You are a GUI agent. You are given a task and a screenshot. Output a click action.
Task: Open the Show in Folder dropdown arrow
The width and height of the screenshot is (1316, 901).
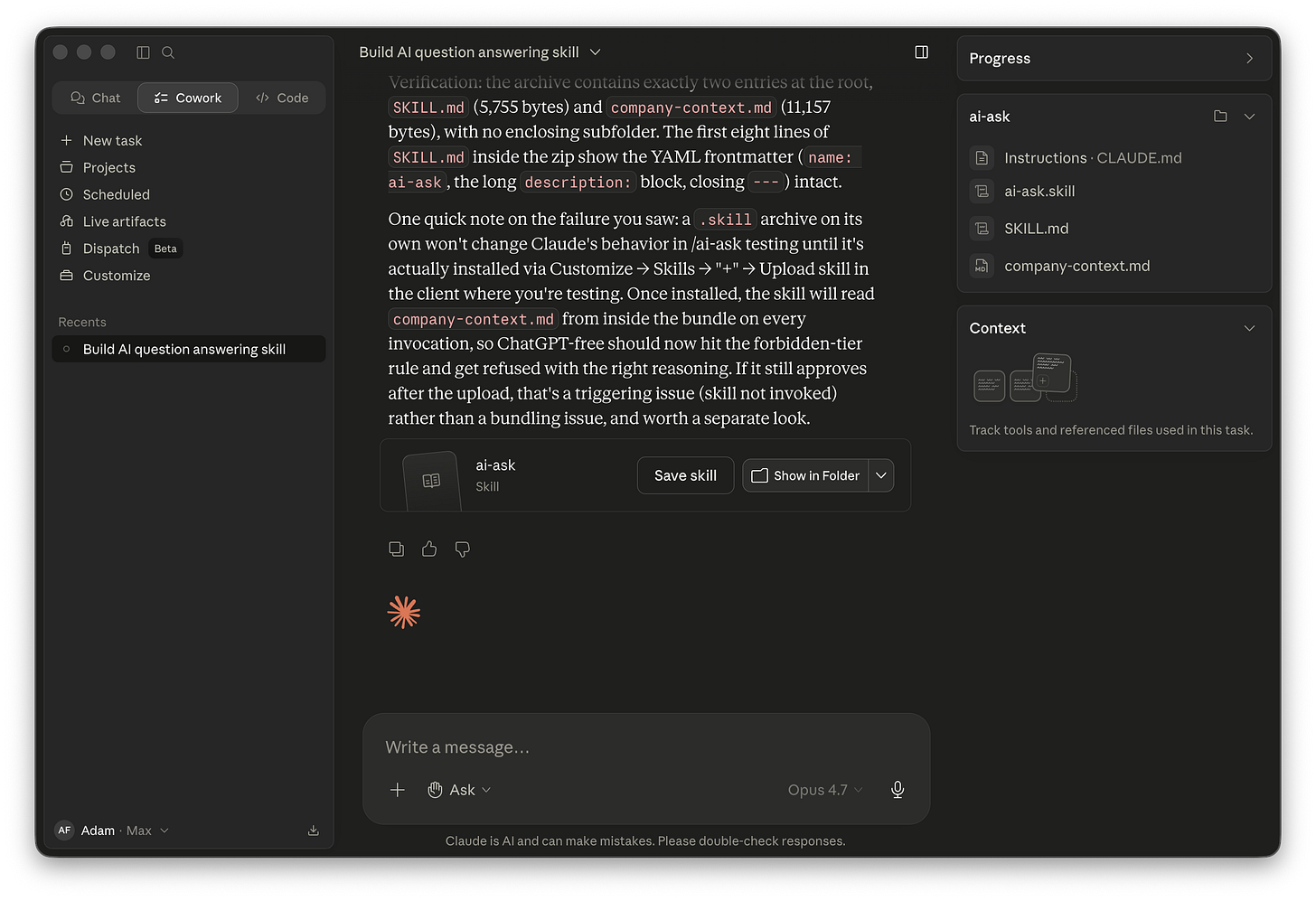(881, 475)
